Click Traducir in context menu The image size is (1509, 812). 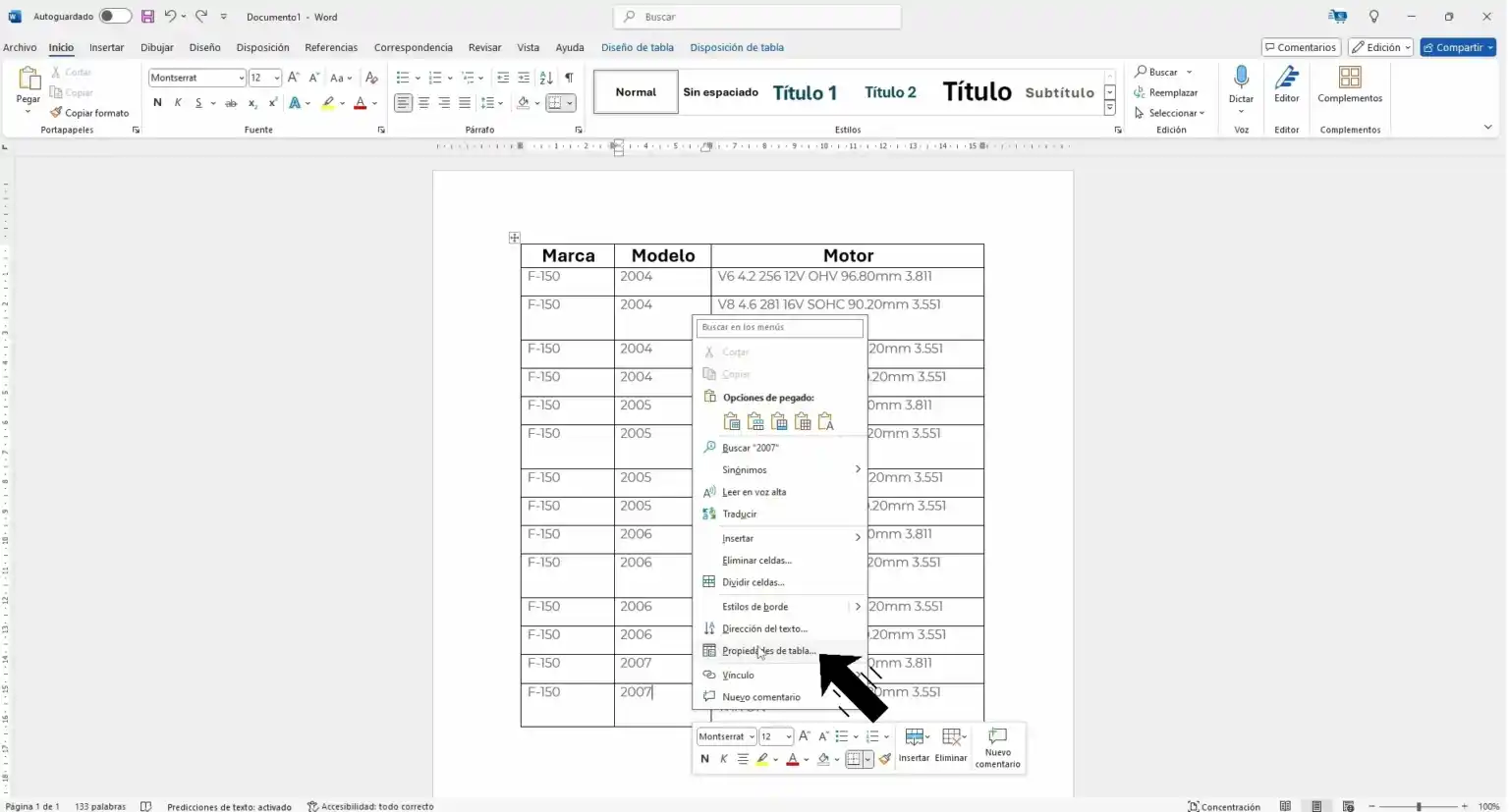(x=780, y=514)
